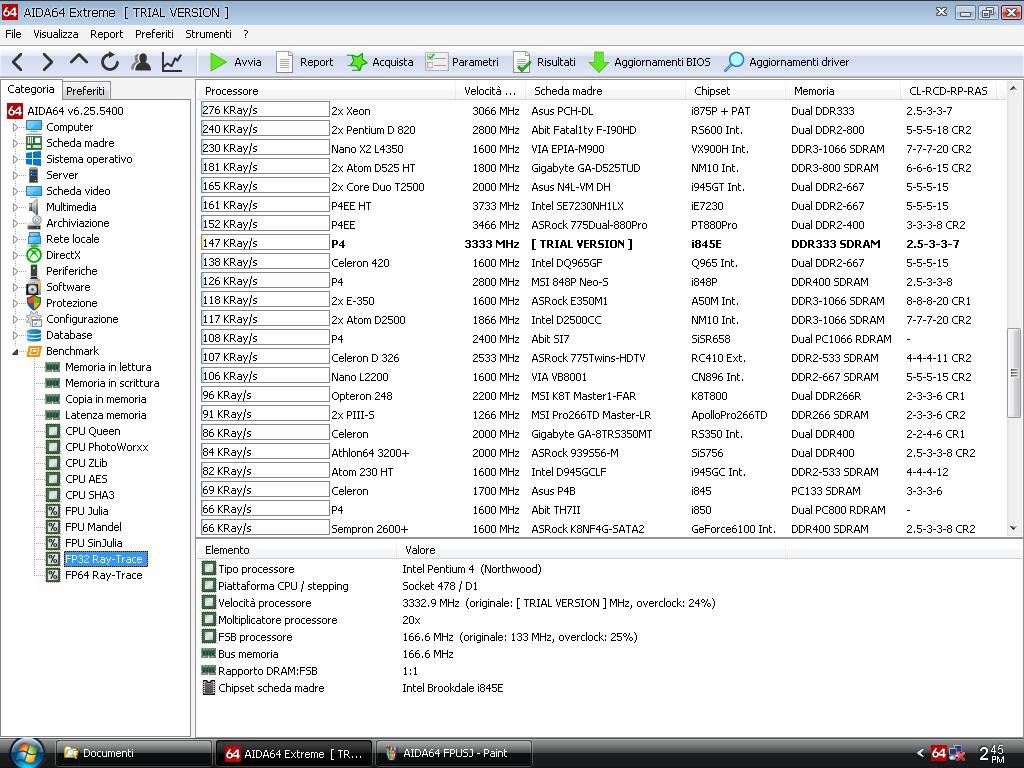Image resolution: width=1024 pixels, height=768 pixels.
Task: Expand the Scheda madre tree node
Action: click(15, 143)
